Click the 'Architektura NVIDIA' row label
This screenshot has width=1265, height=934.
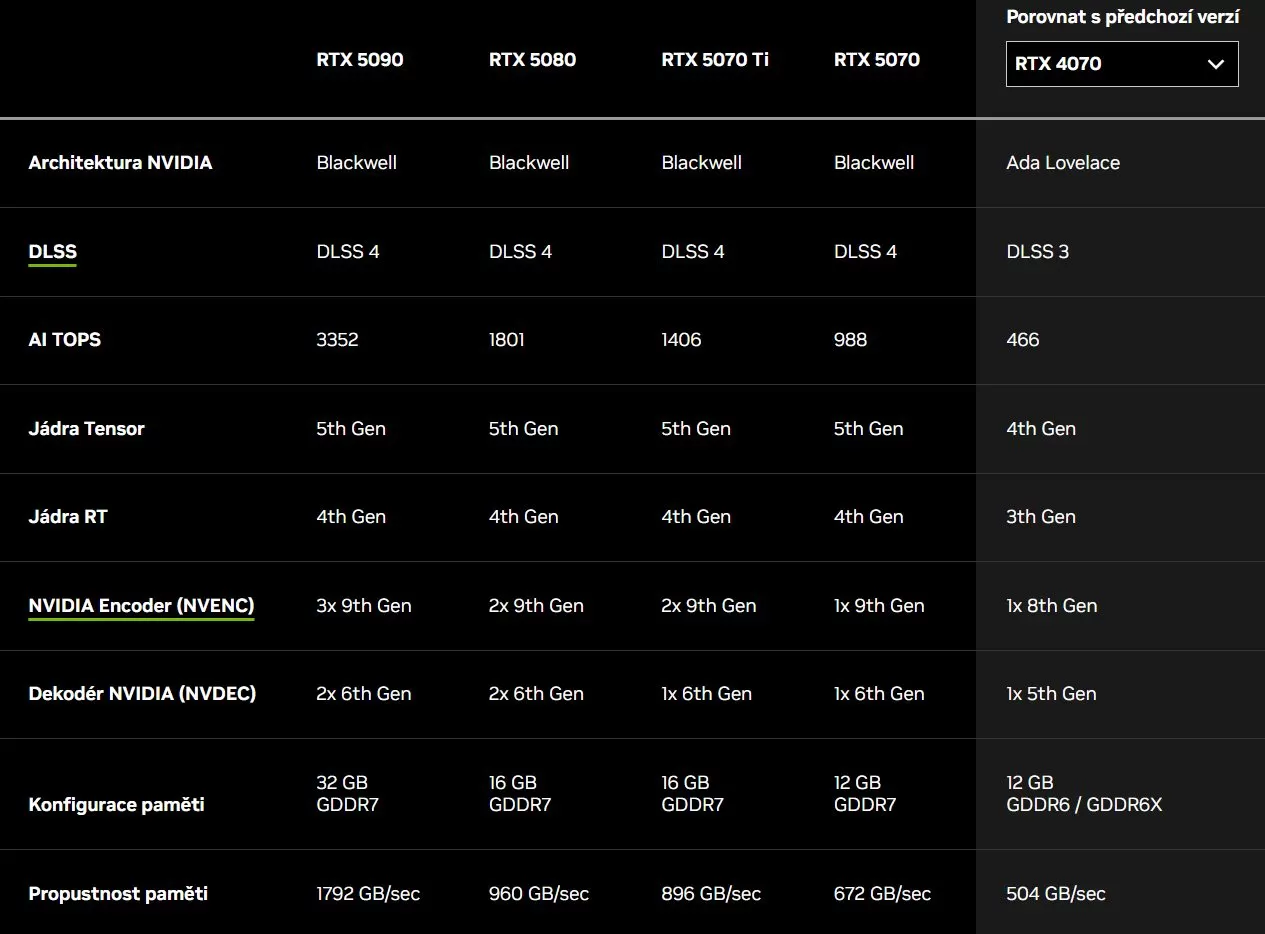[x=120, y=163]
